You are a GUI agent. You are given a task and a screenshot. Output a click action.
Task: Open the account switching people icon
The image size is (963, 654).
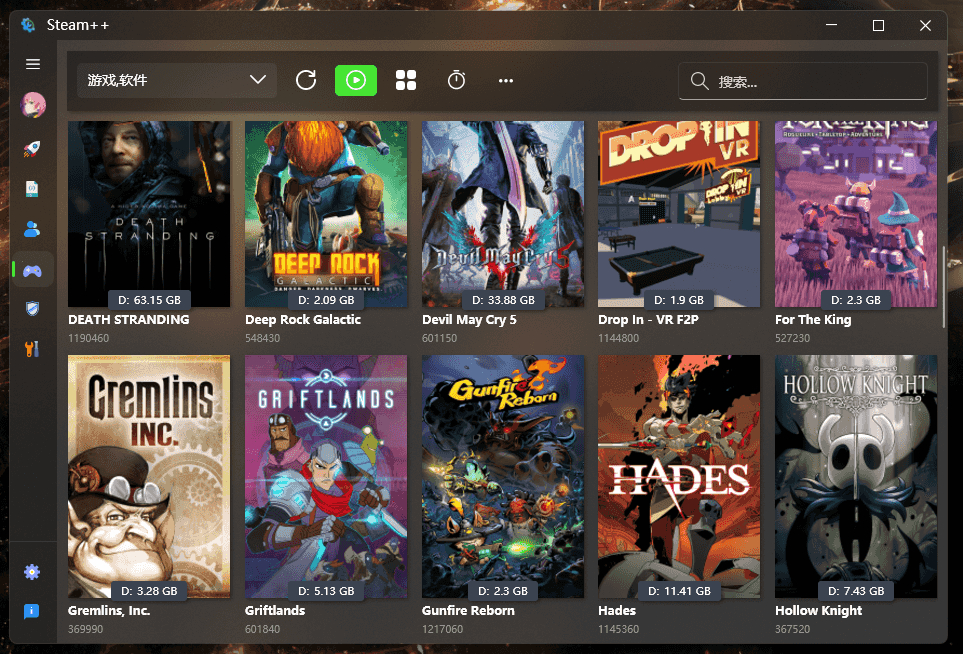(x=32, y=229)
